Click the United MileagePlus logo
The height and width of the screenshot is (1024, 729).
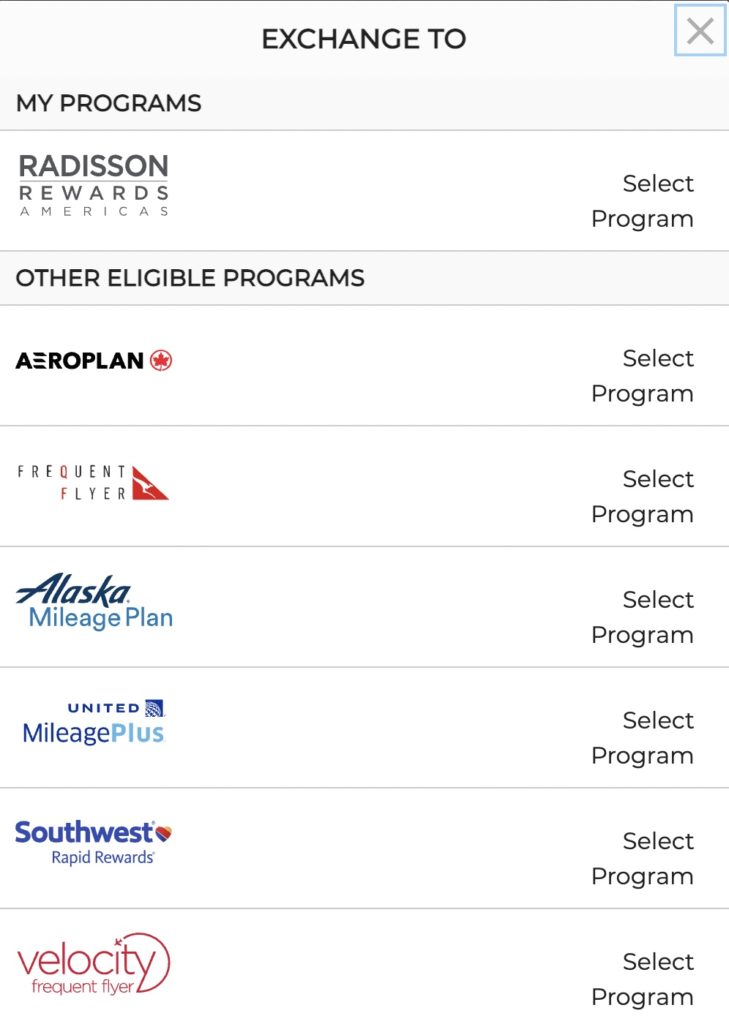click(x=94, y=723)
